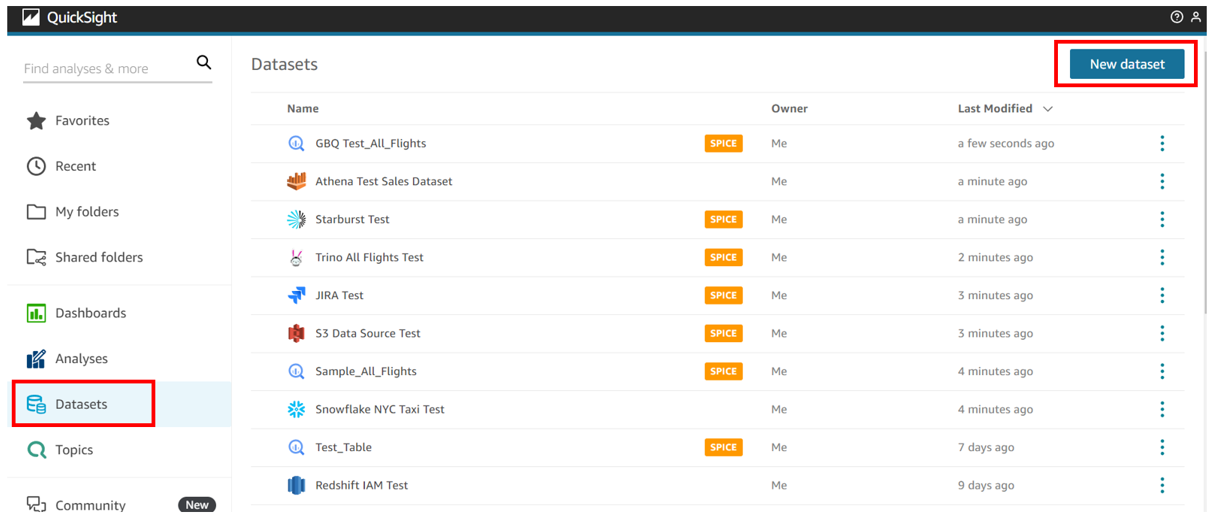
Task: Open My folders in the sidebar
Action: point(87,212)
